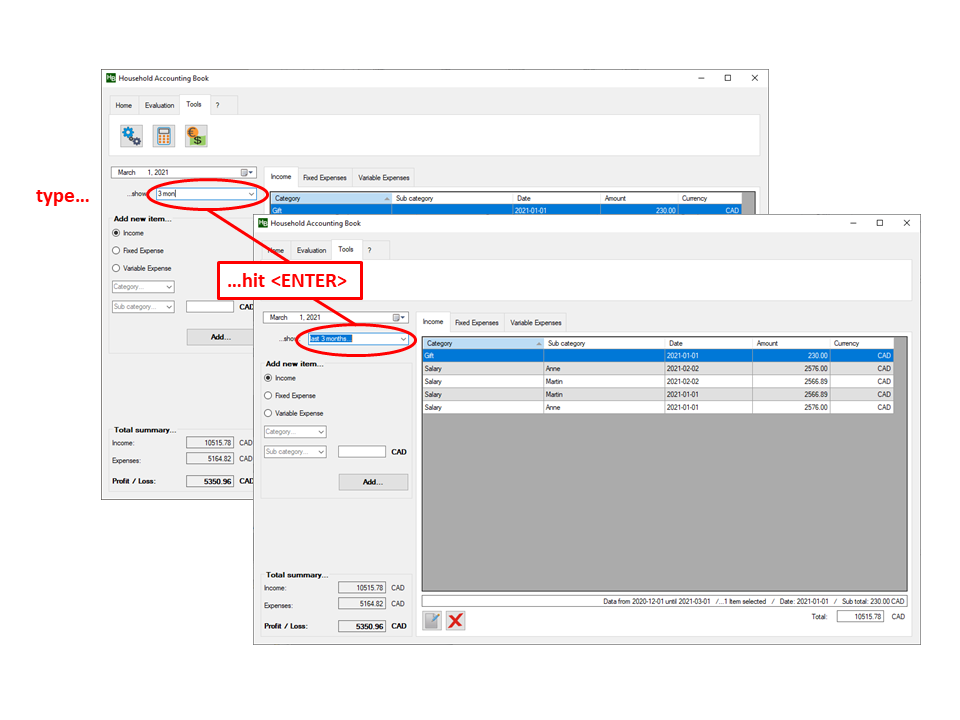Switch to Variable Expenses tab in the front window
Screen dimensions: 960x720
[535, 323]
